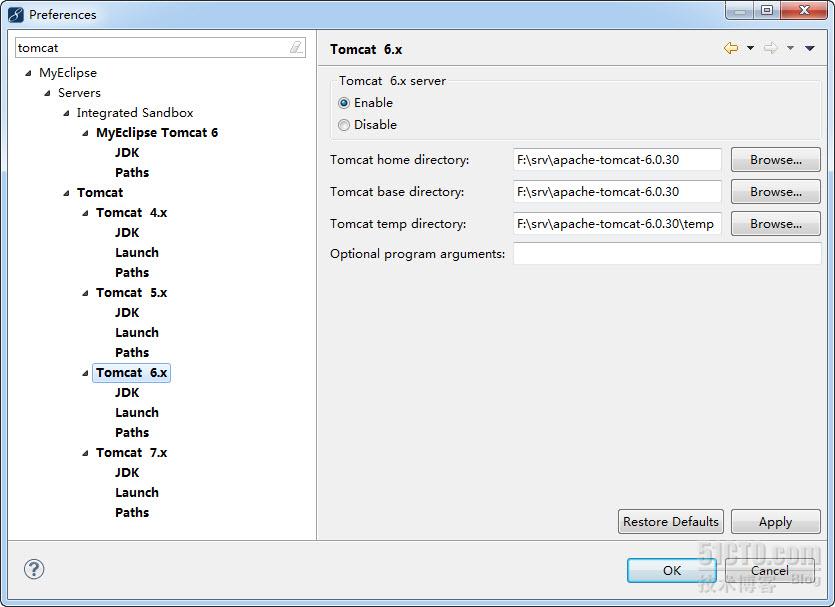This screenshot has width=835, height=607.
Task: Browse for Tomcat base directory
Action: [775, 192]
